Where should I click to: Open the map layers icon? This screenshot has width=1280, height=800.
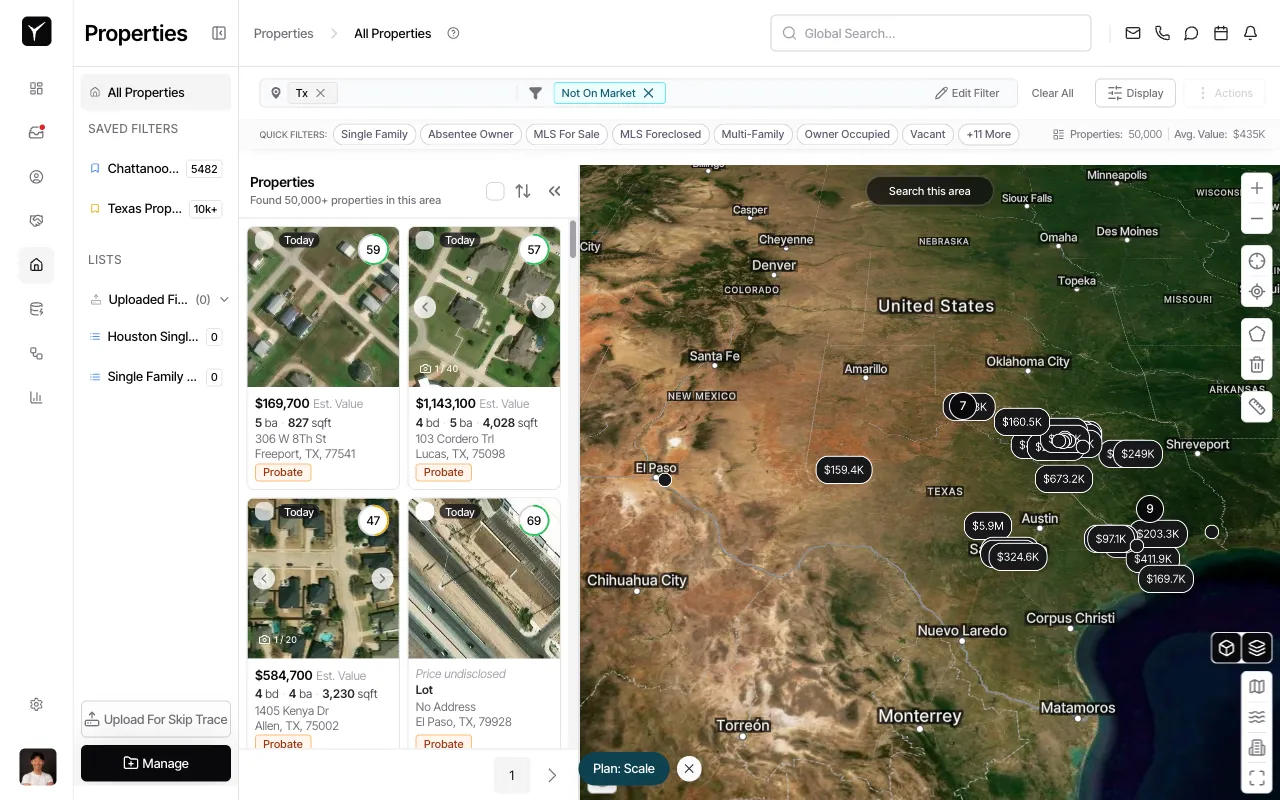[x=1257, y=648]
